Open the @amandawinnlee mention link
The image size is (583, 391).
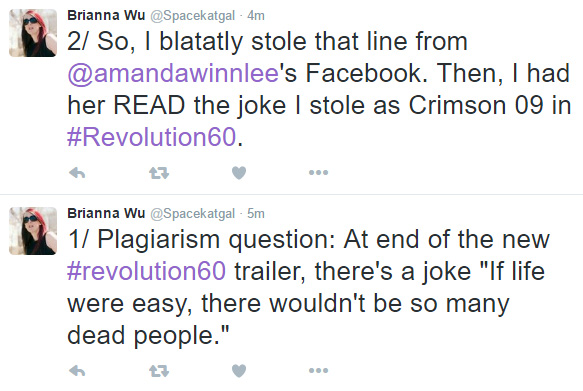(x=173, y=73)
